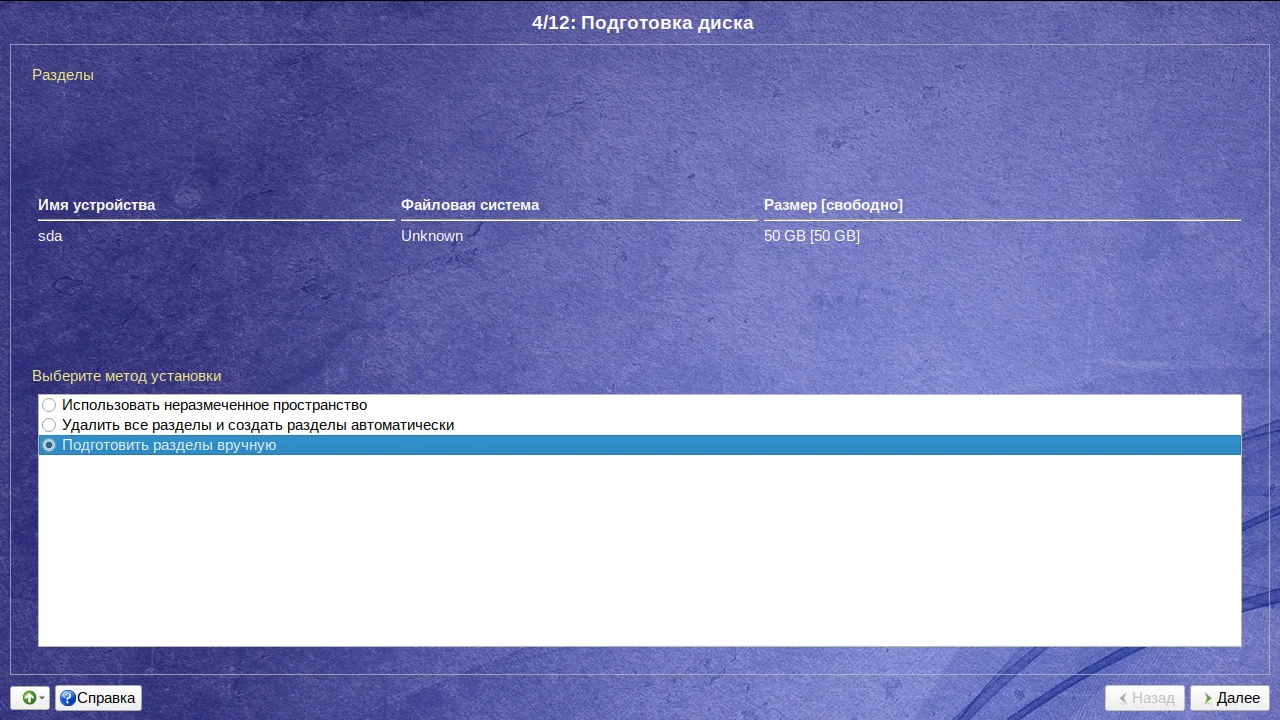Go back with the Назад button
The image size is (1280, 720).
tap(1145, 698)
